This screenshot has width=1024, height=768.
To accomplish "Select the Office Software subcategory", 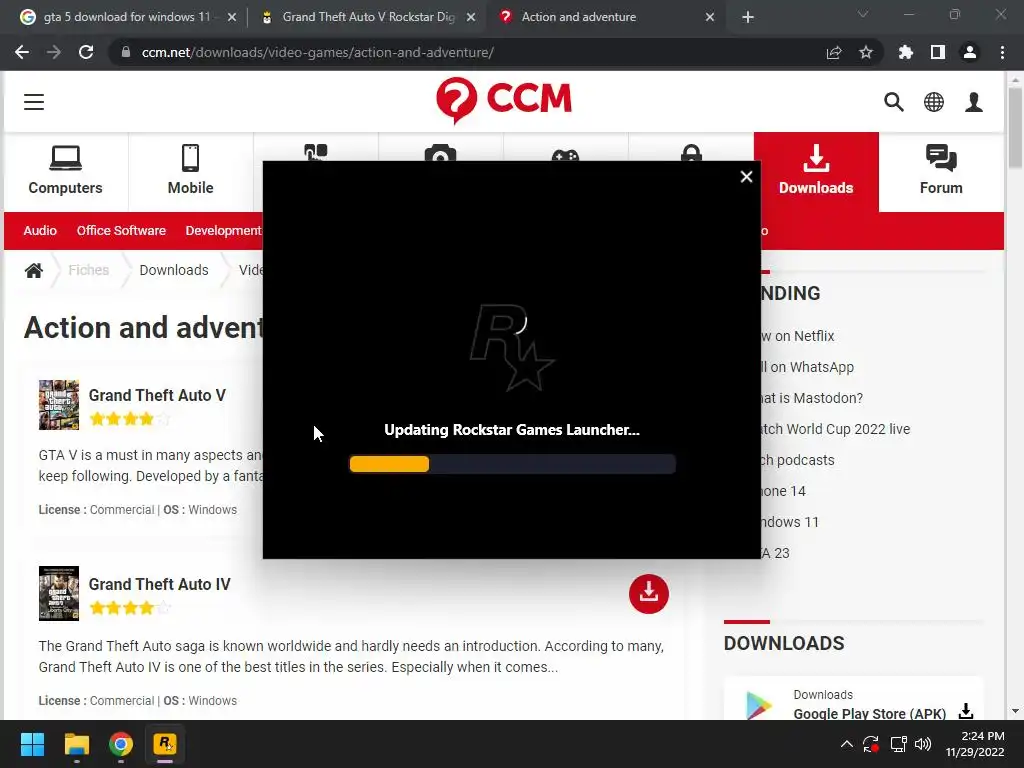I will click(x=121, y=231).
